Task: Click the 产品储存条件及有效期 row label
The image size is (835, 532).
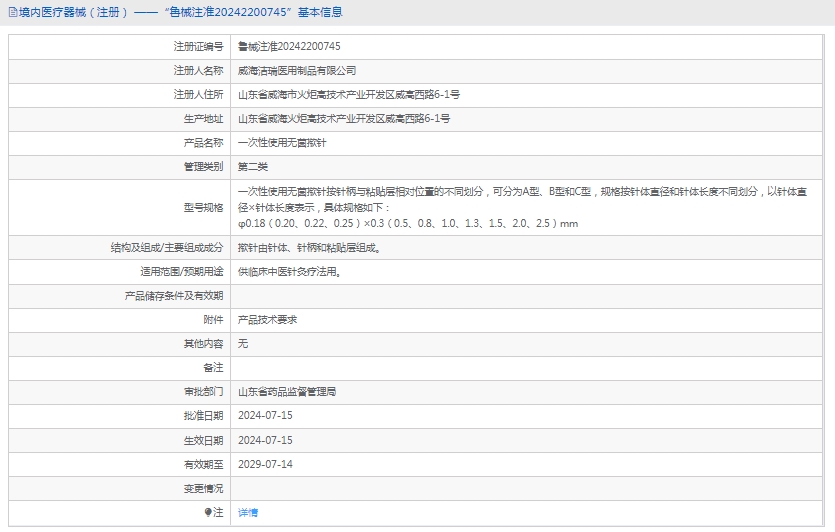Action: 173,296
